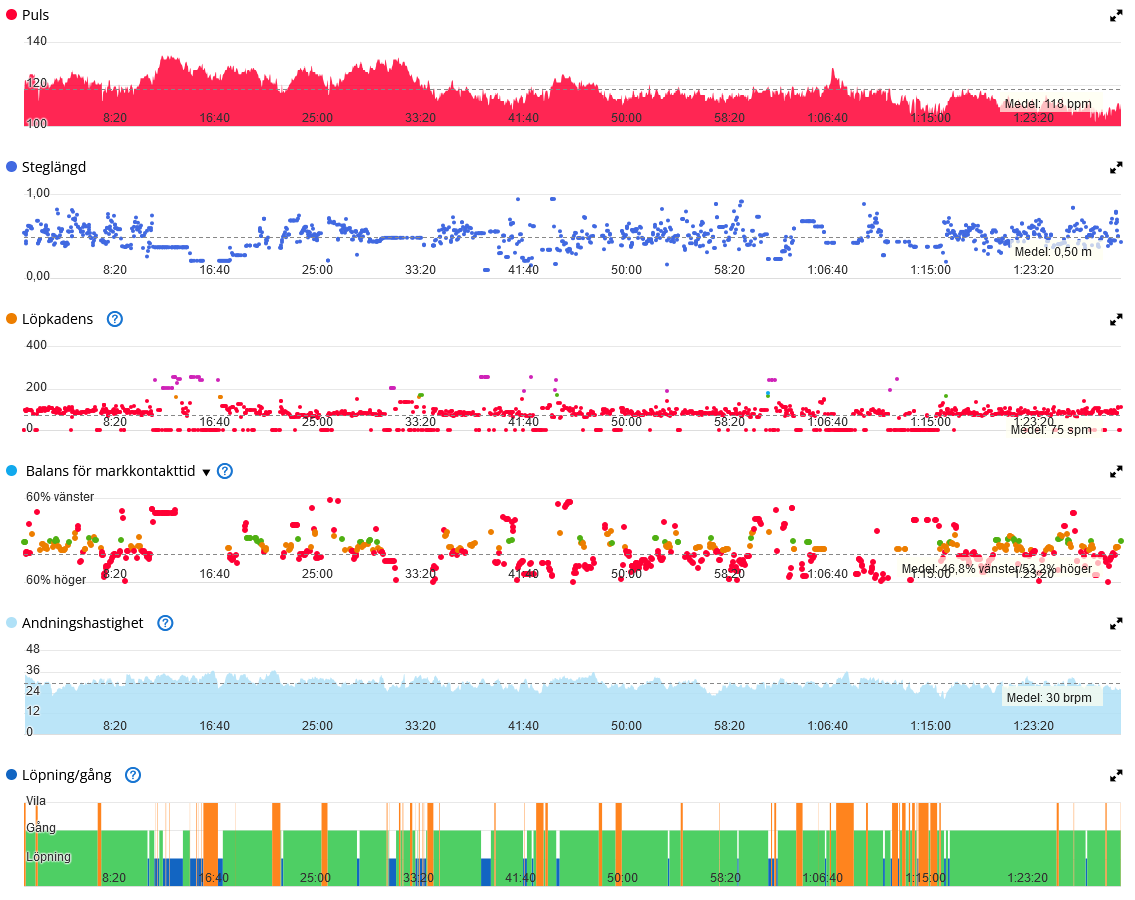The image size is (1135, 900).
Task: Click the Puls chart title
Action: (x=35, y=15)
